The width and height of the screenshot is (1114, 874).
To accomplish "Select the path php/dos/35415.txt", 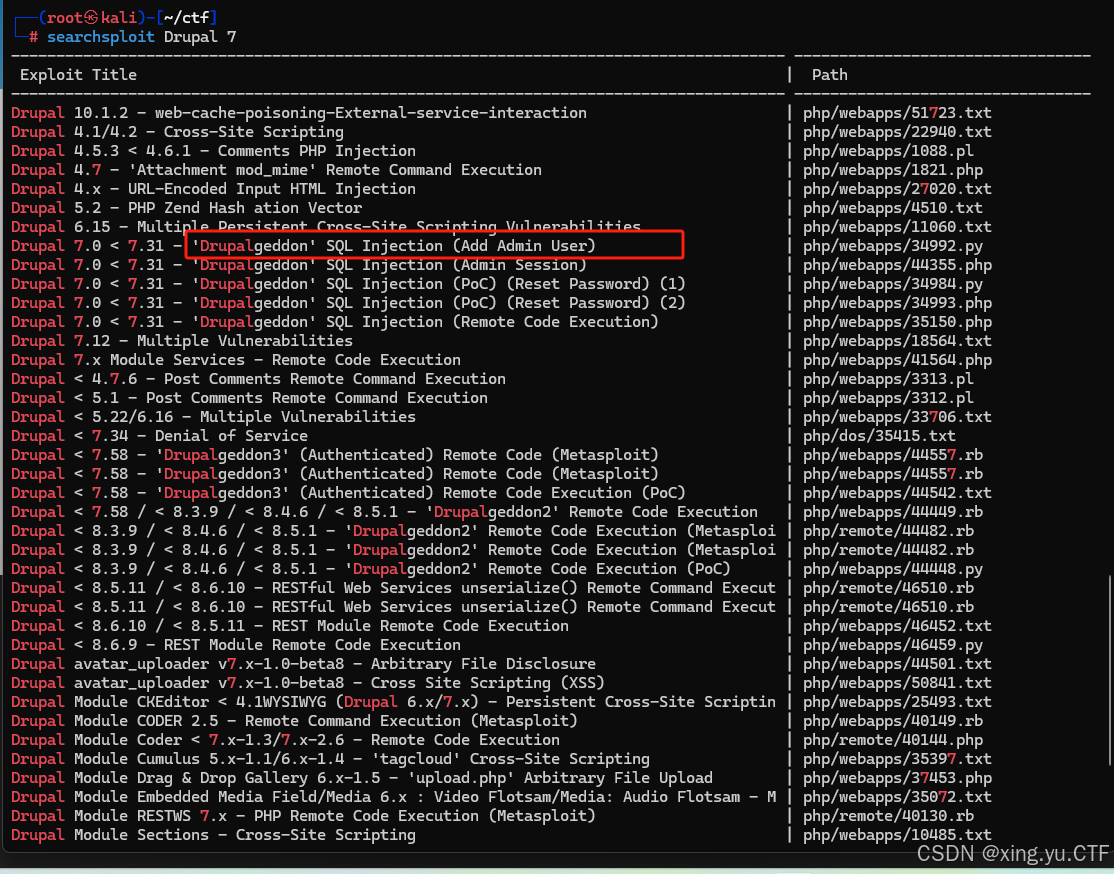I will 879,436.
